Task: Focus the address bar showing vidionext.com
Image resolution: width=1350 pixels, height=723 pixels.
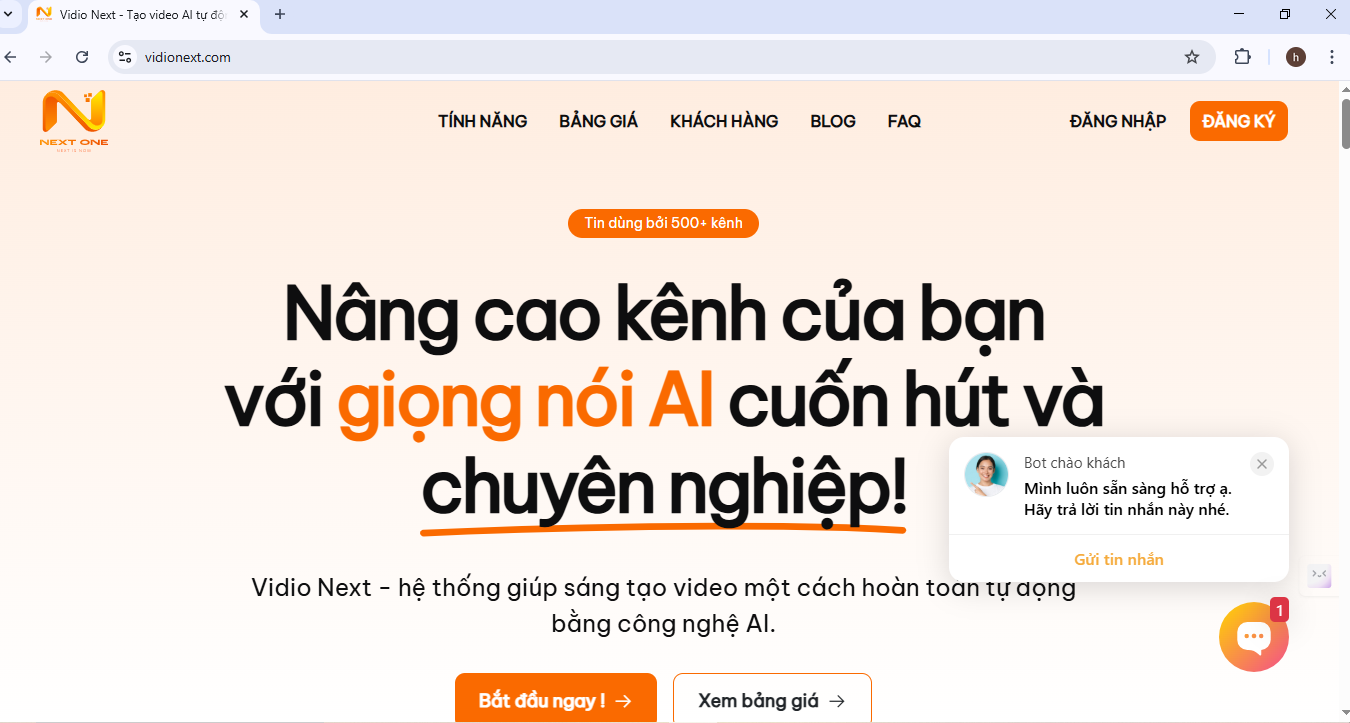Action: (660, 57)
